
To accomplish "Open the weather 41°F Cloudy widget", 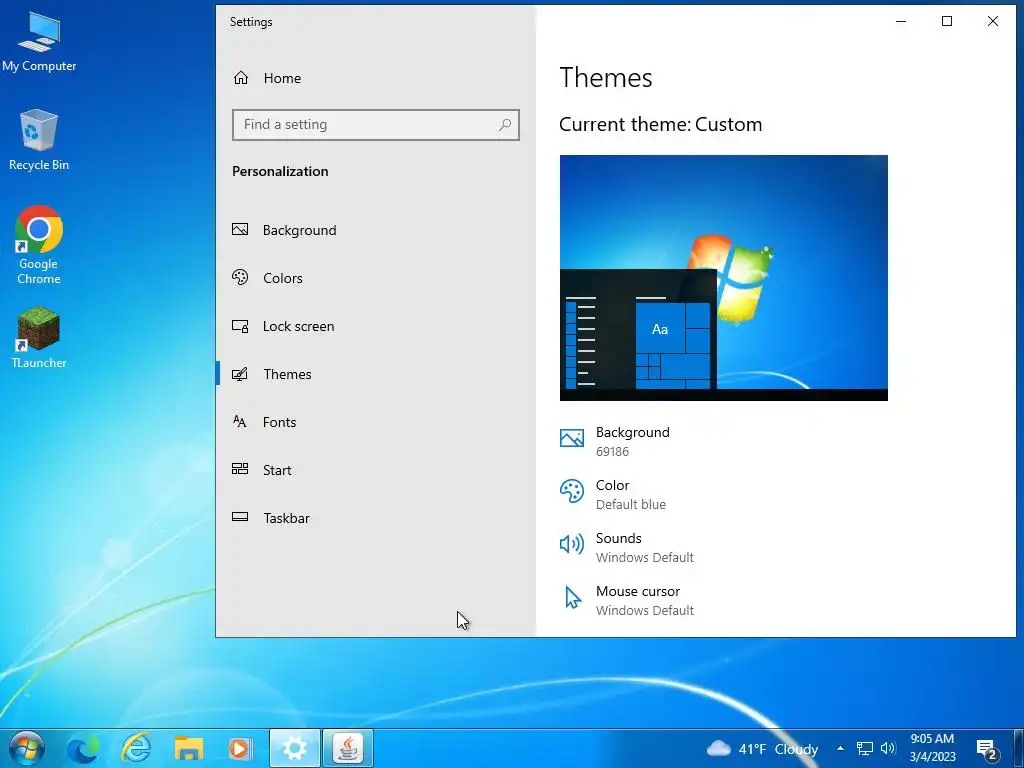I will coord(762,749).
